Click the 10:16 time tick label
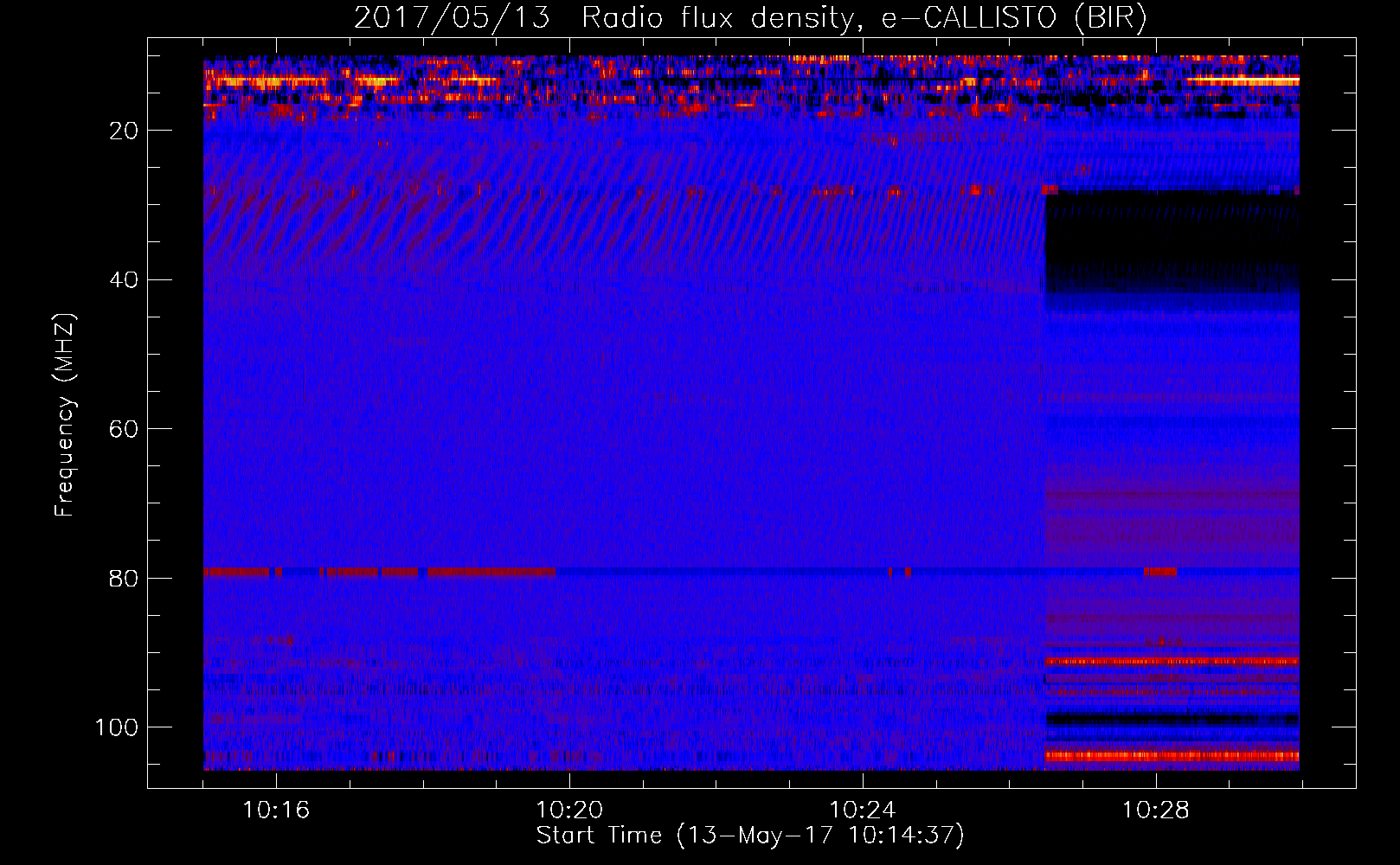Image resolution: width=1400 pixels, height=865 pixels. [x=276, y=811]
